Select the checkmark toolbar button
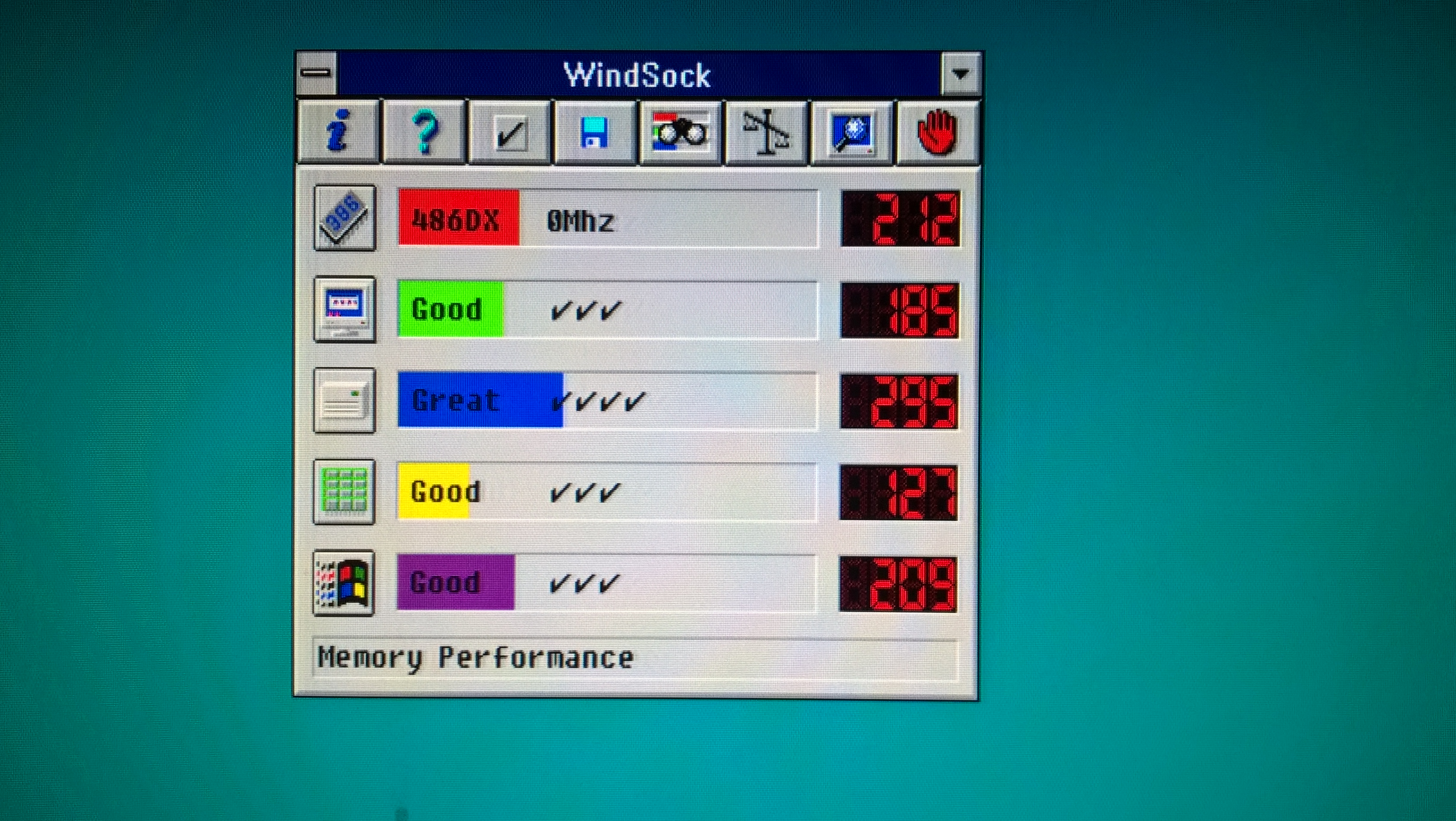The image size is (1456, 821). (x=510, y=133)
